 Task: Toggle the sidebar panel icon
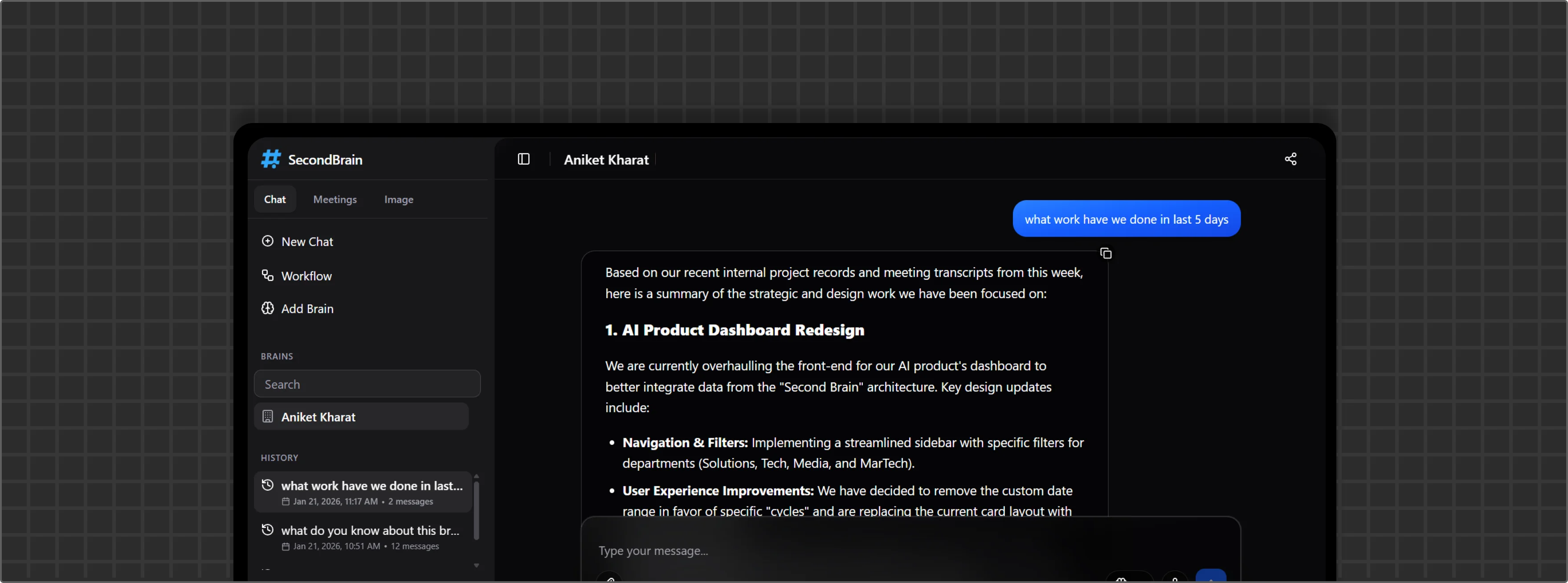point(523,159)
